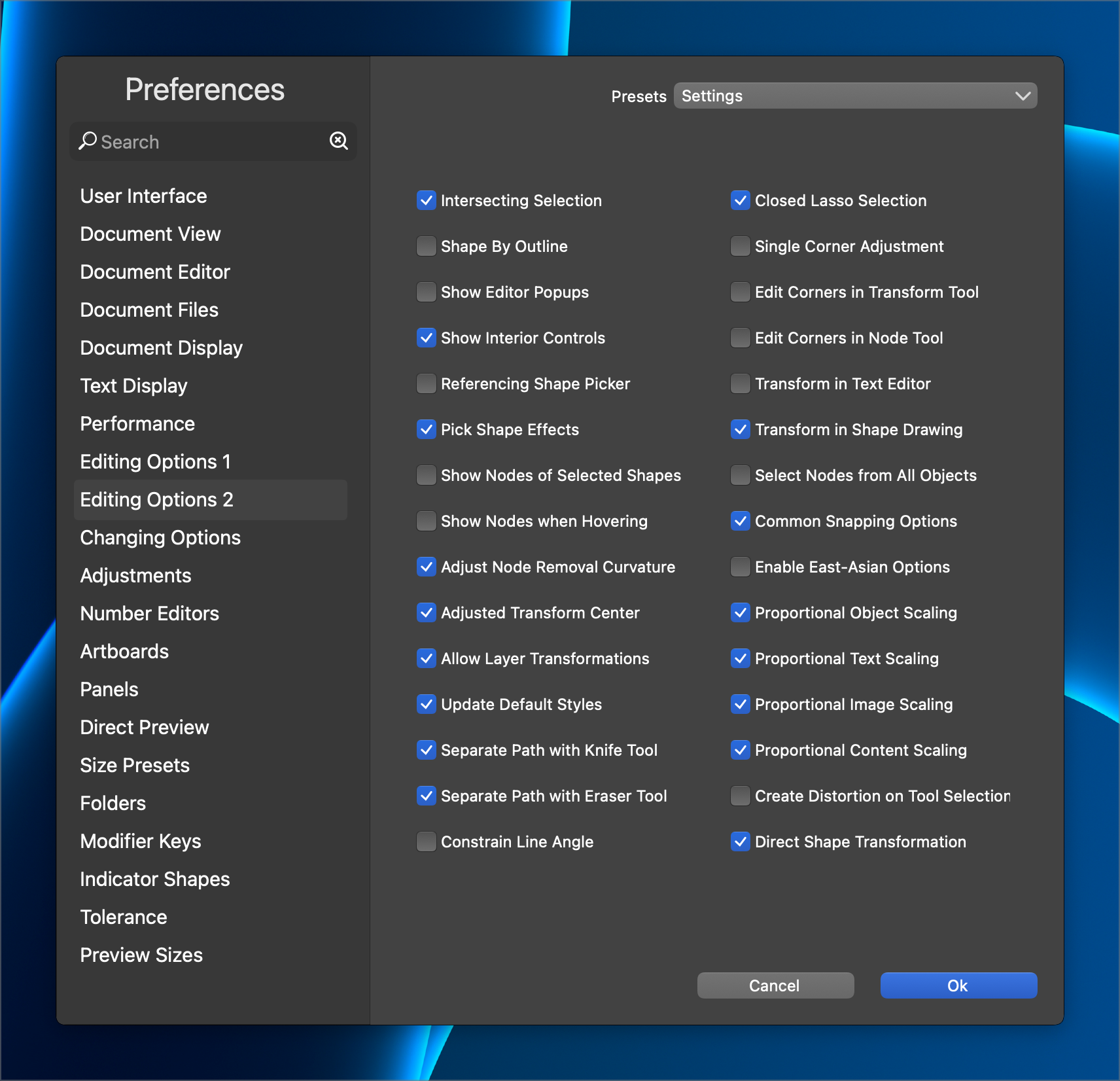Click the Cancel button
The width and height of the screenshot is (1120, 1081).
click(775, 985)
